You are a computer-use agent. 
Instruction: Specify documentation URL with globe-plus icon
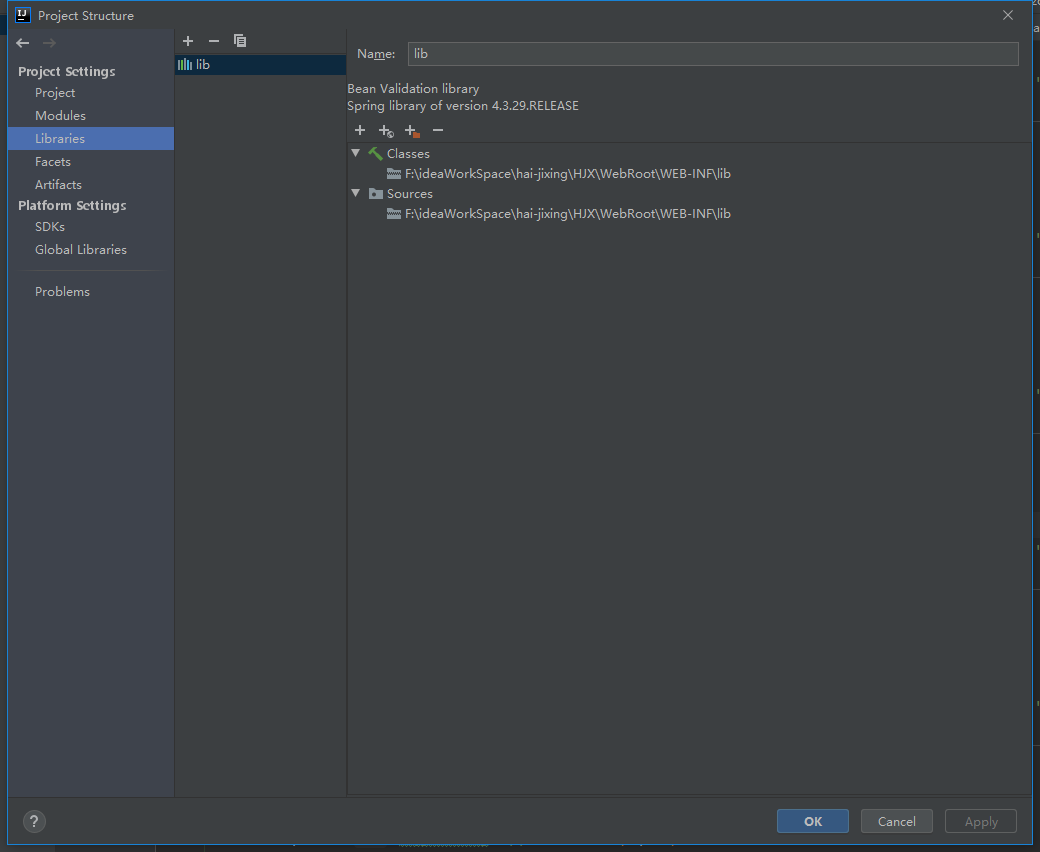386,131
